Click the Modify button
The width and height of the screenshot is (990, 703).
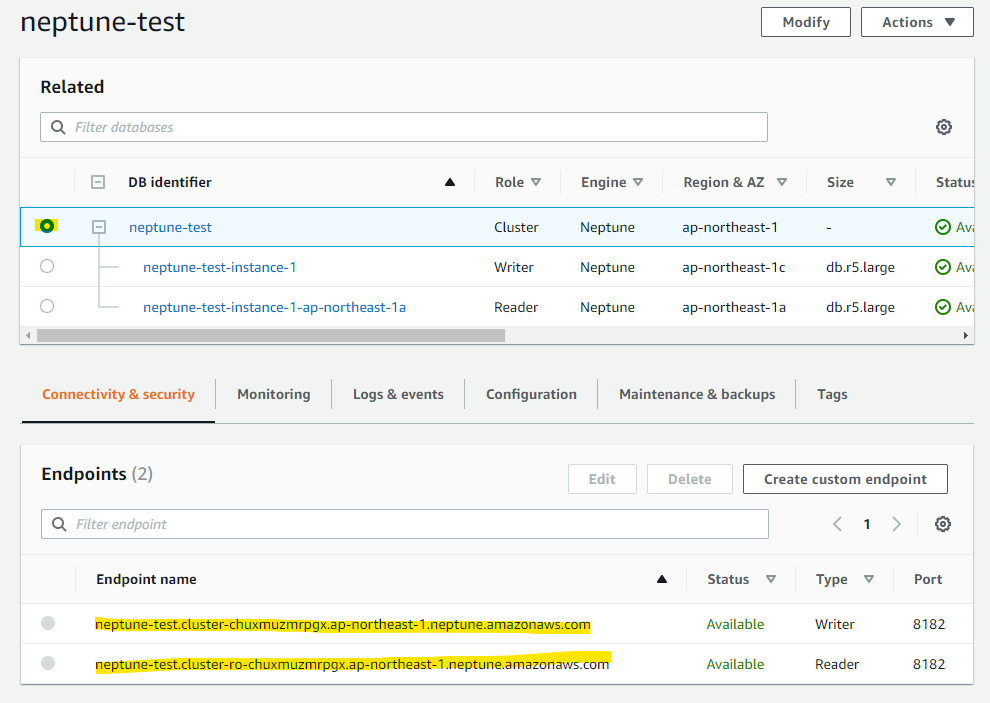(806, 22)
